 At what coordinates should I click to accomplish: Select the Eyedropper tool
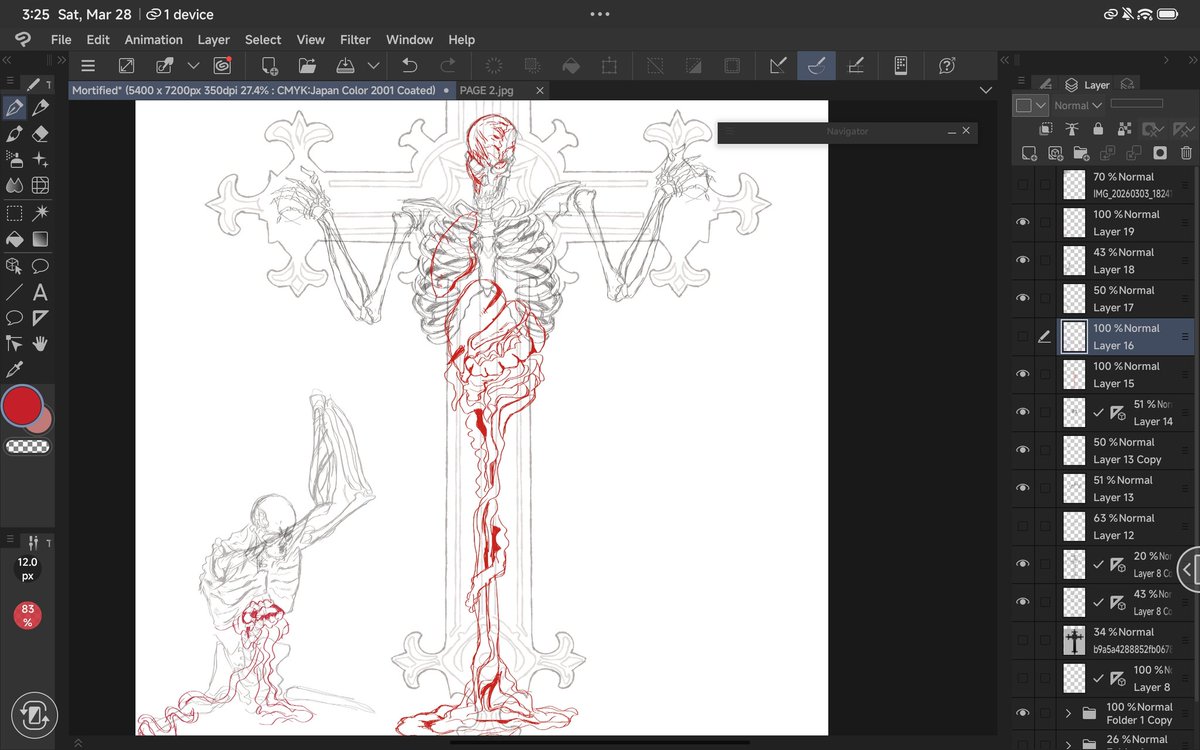coord(14,370)
